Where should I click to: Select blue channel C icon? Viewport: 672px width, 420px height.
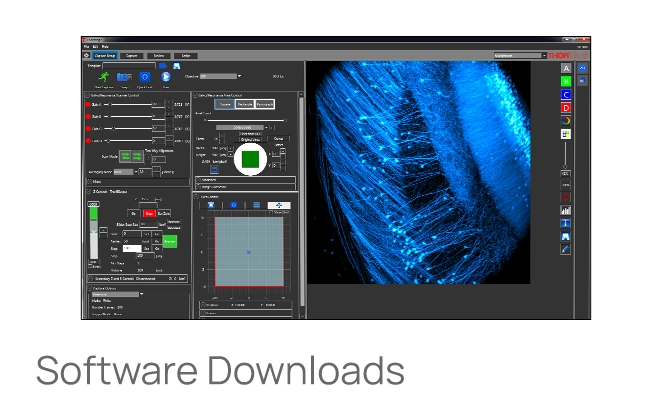click(566, 94)
